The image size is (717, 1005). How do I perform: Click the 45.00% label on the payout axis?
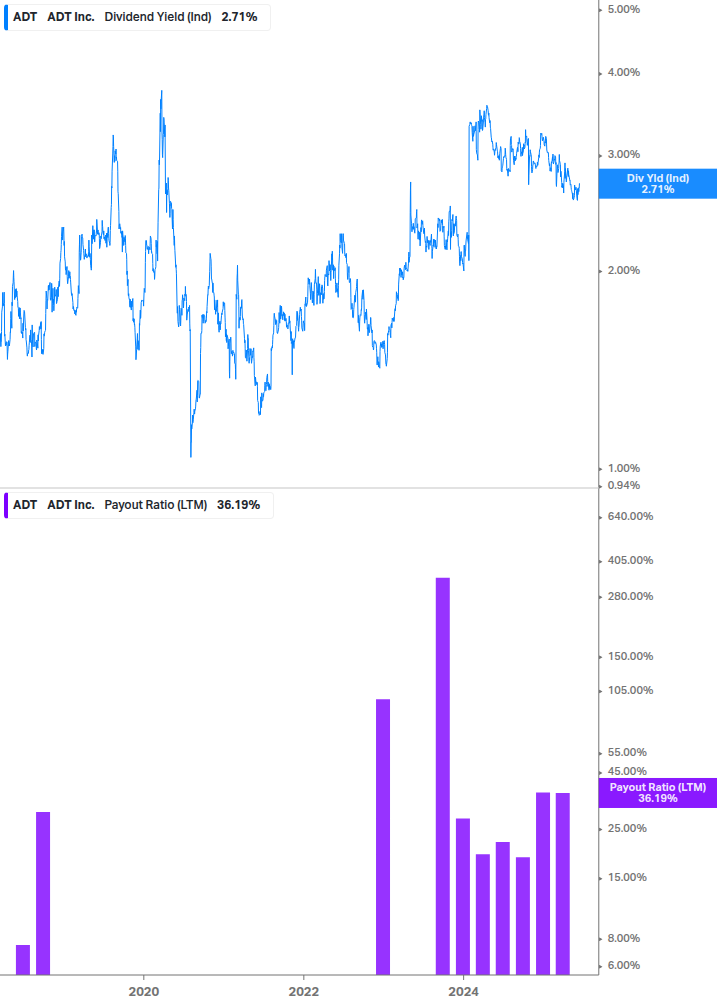(627, 772)
